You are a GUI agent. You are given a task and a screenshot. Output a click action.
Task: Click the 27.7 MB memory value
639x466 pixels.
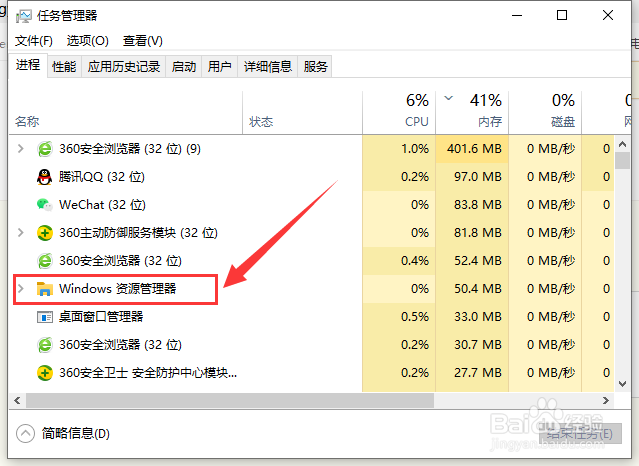(x=478, y=373)
